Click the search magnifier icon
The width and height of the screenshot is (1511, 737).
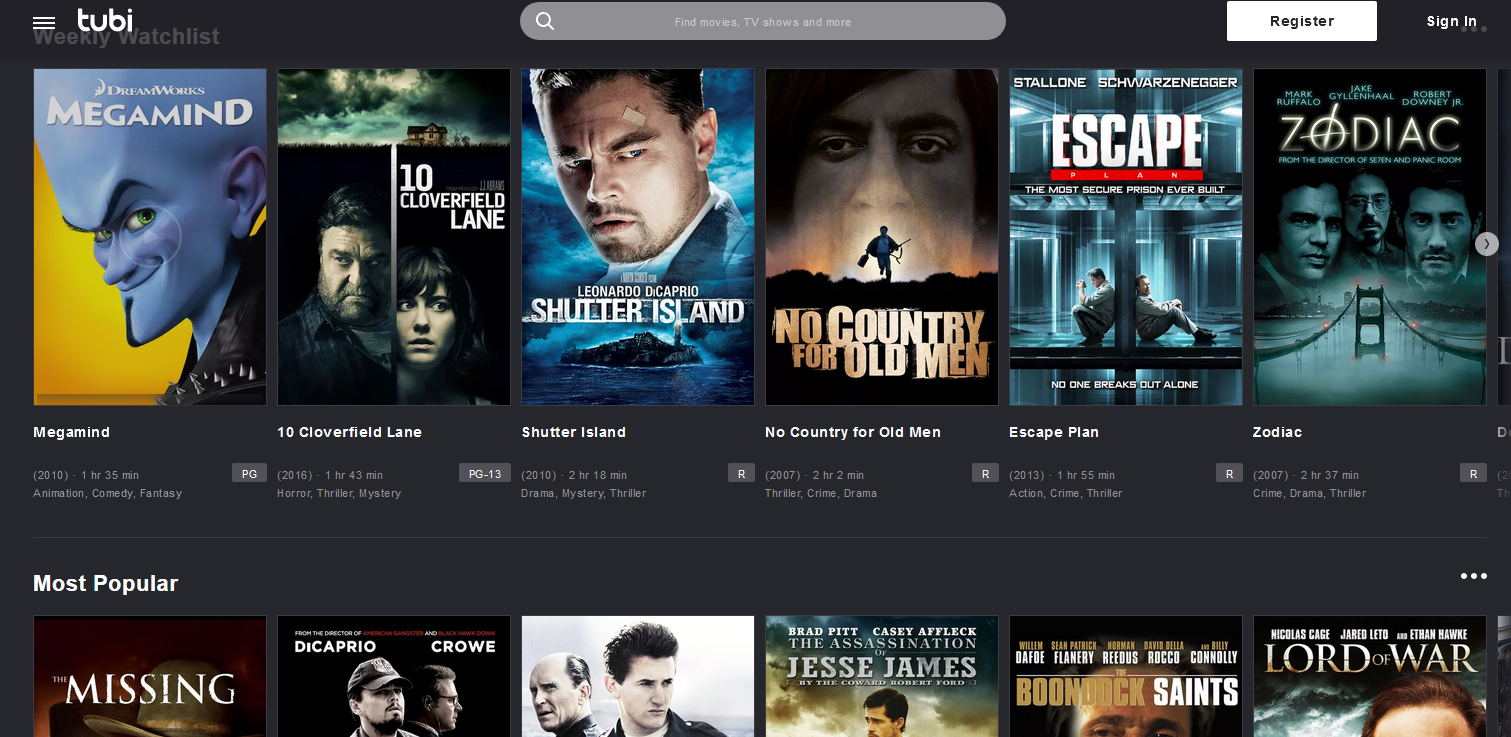(x=545, y=21)
